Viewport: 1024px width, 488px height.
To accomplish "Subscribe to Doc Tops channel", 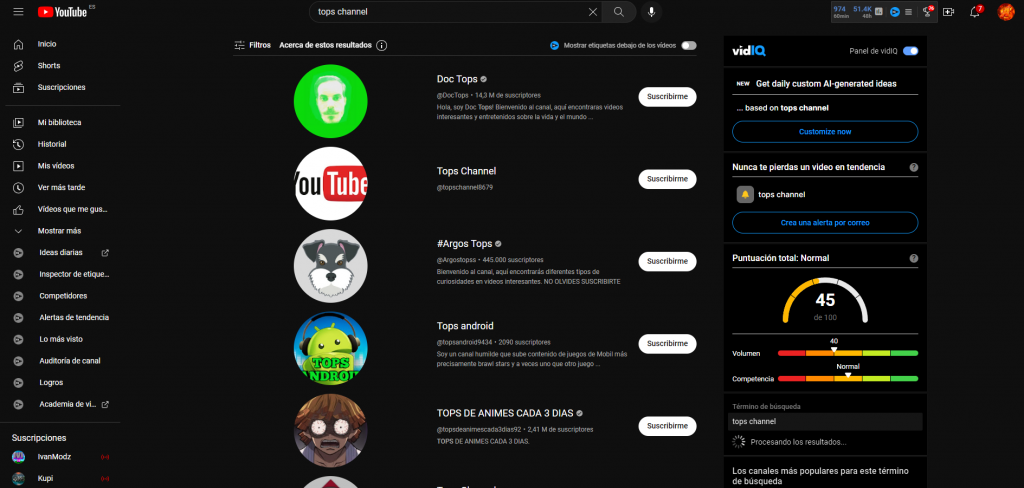I will [667, 97].
